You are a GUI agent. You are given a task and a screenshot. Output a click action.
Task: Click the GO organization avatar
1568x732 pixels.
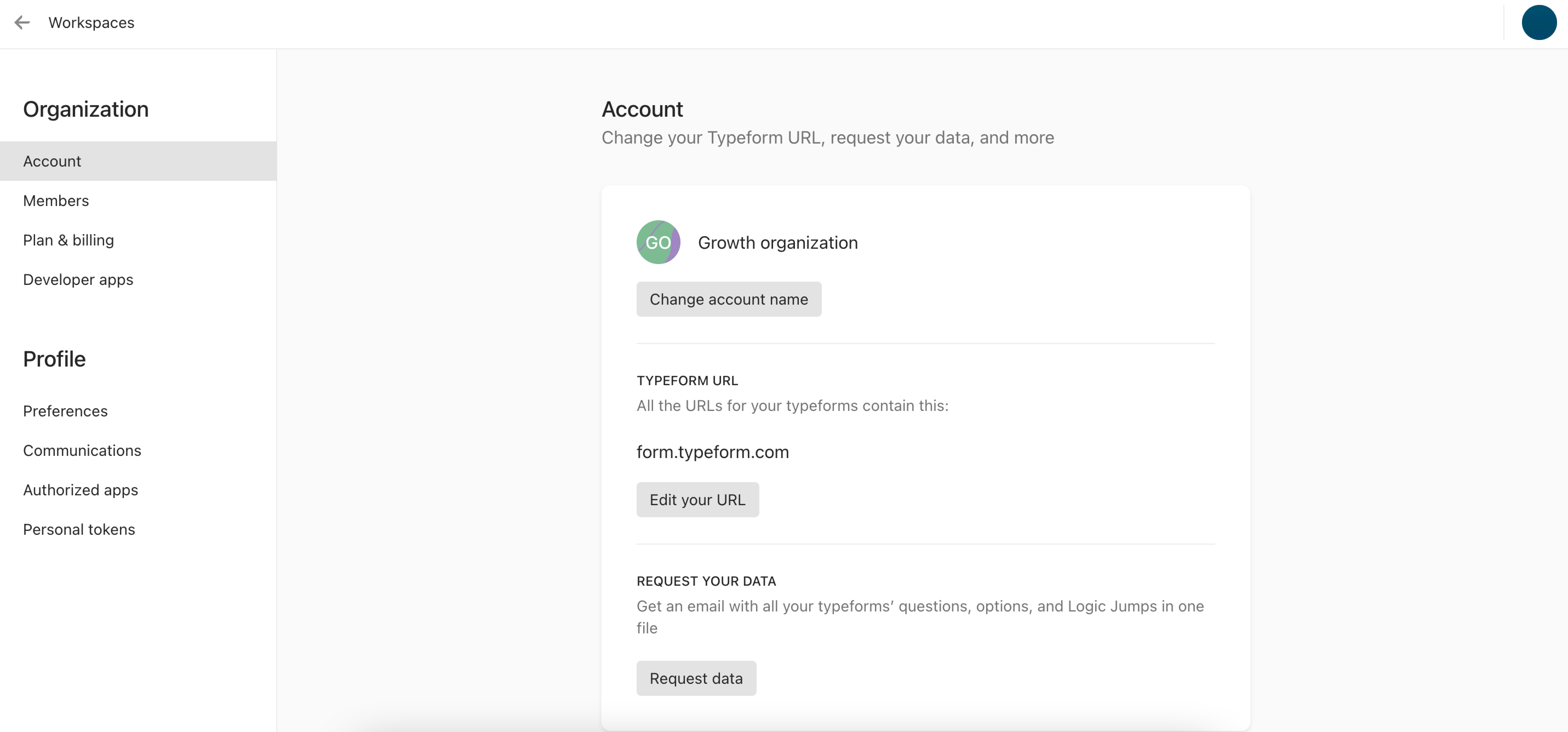[x=658, y=242]
